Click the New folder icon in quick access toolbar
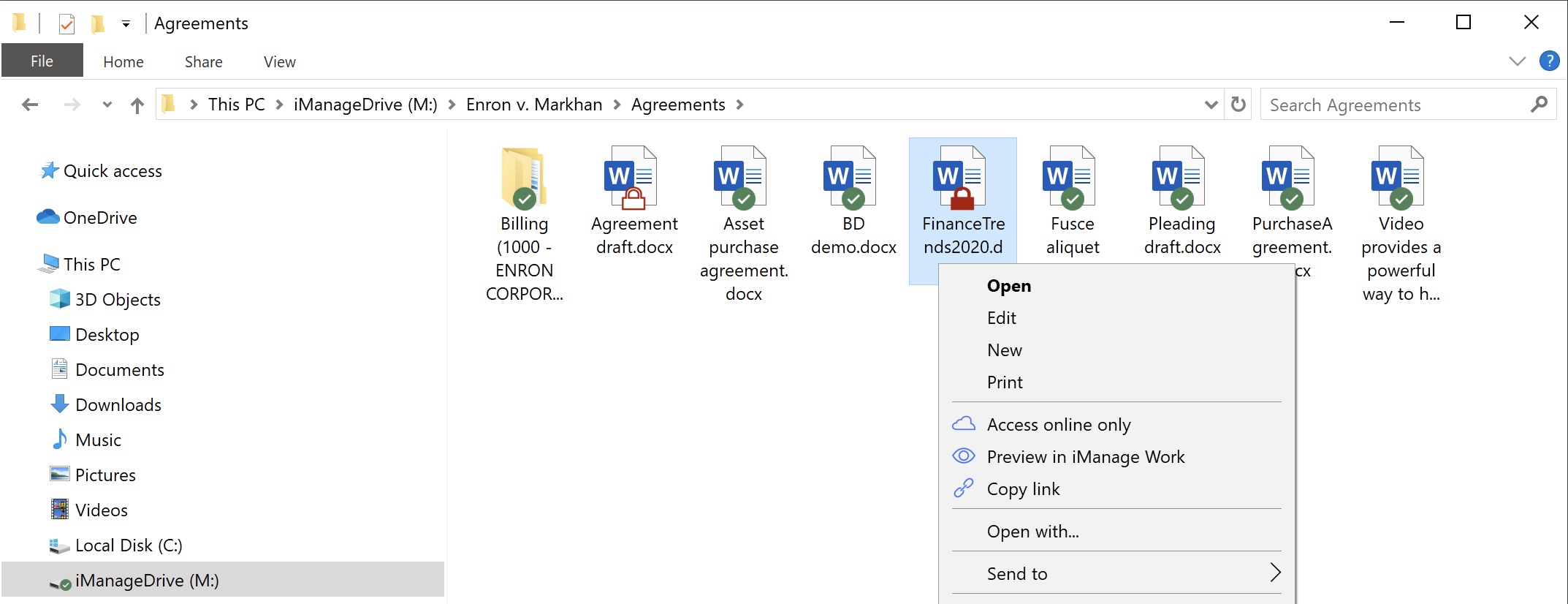1568x604 pixels. (97, 24)
